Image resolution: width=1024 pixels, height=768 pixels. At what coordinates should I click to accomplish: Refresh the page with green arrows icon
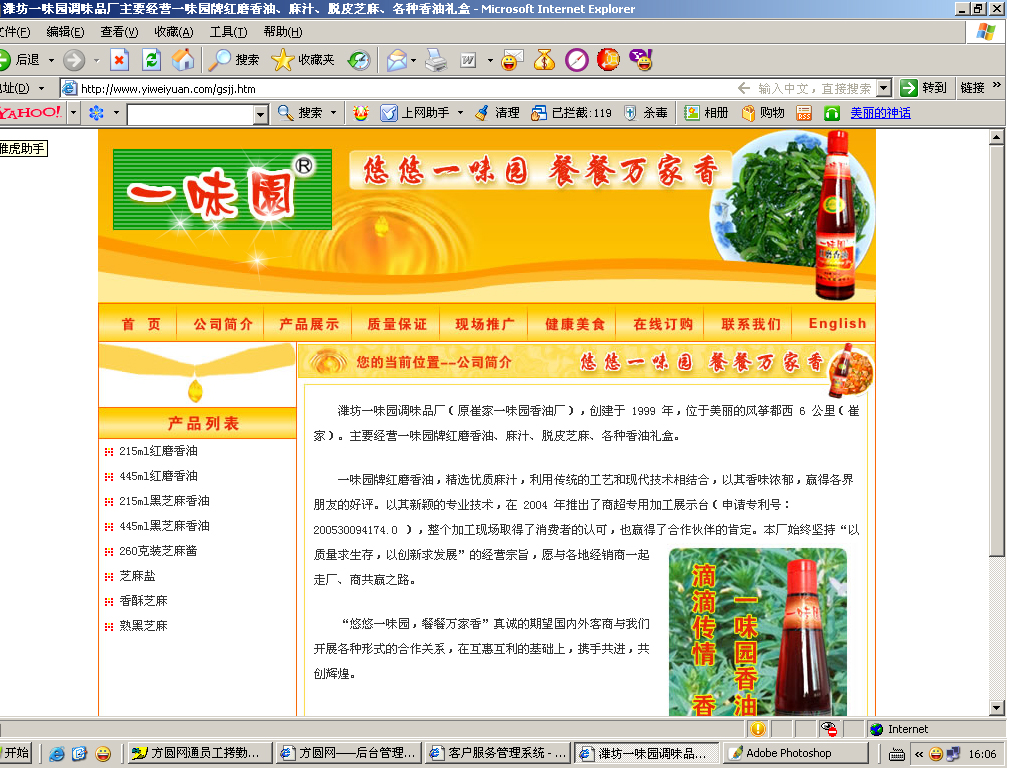pyautogui.click(x=152, y=60)
